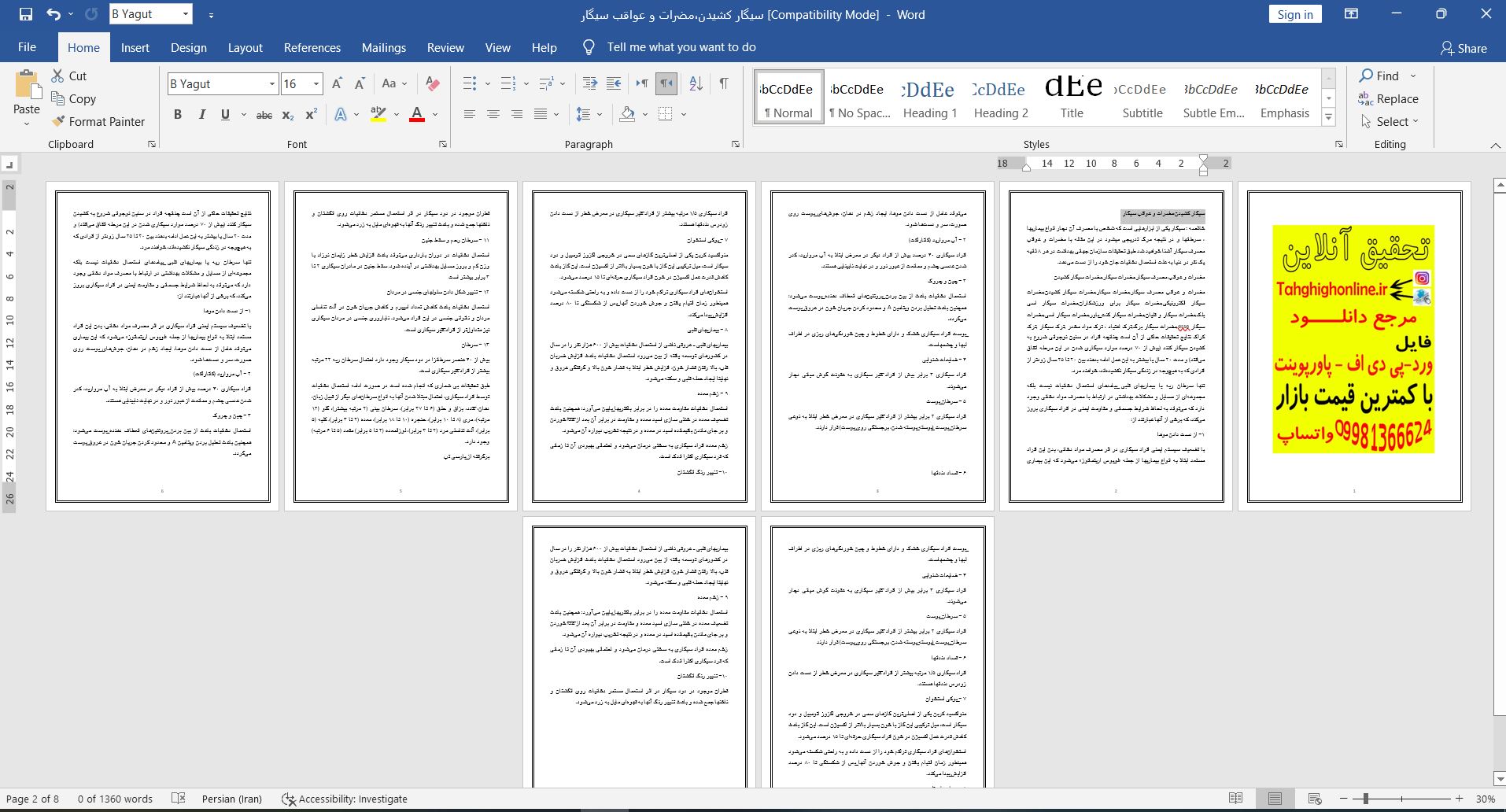Viewport: 1506px width, 812px height.
Task: Click the Sign in button
Action: tap(1295, 14)
